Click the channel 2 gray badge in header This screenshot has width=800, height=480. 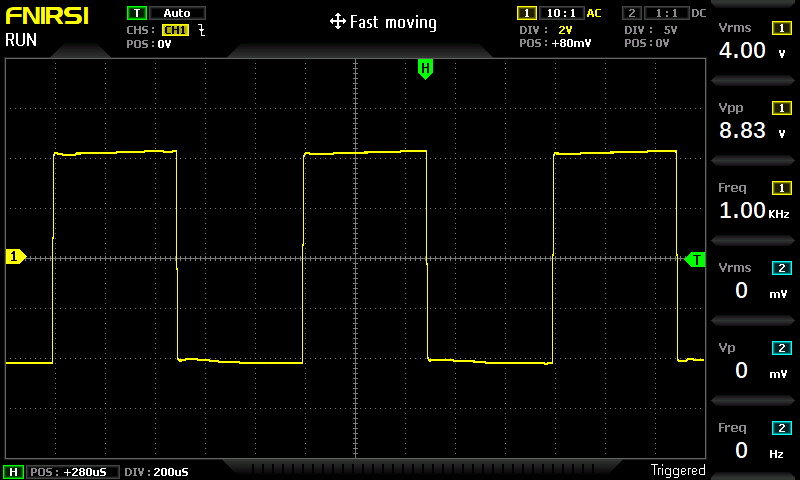click(632, 13)
